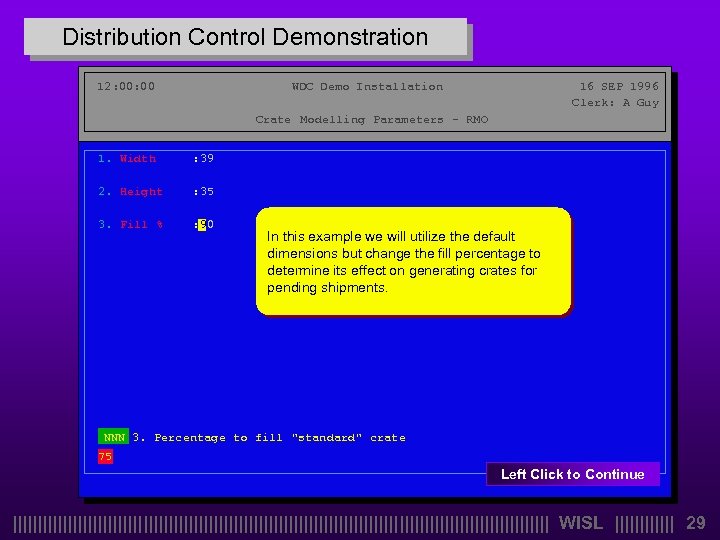
Task: Click the WDC Demo Installation header
Action: pos(367,86)
